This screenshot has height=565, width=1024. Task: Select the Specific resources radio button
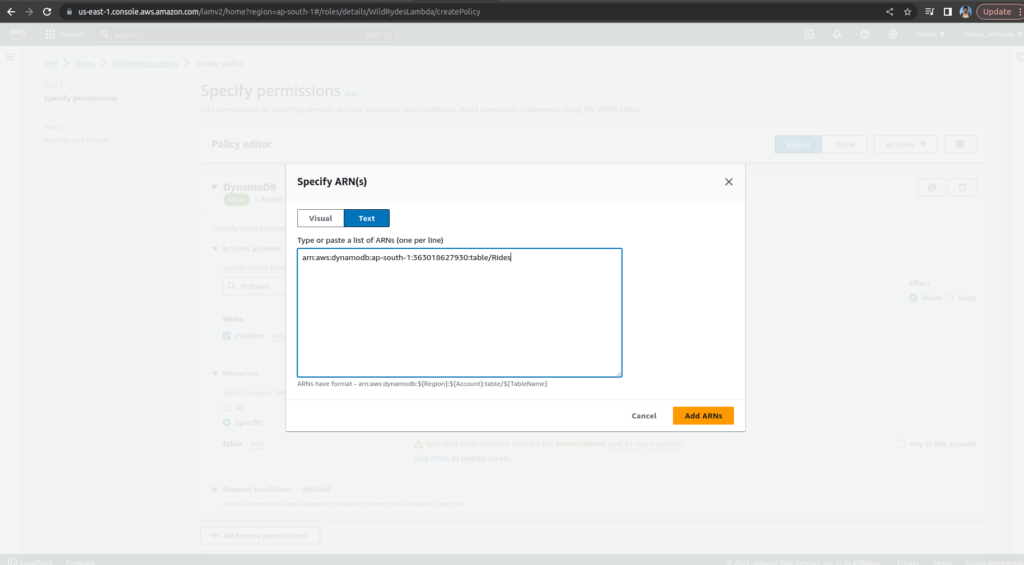227,423
